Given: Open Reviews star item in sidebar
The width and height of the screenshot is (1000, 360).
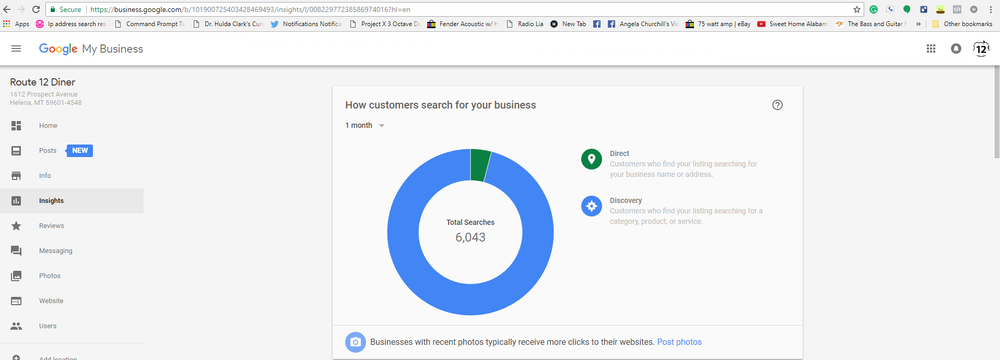Looking at the screenshot, I should [x=71, y=225].
